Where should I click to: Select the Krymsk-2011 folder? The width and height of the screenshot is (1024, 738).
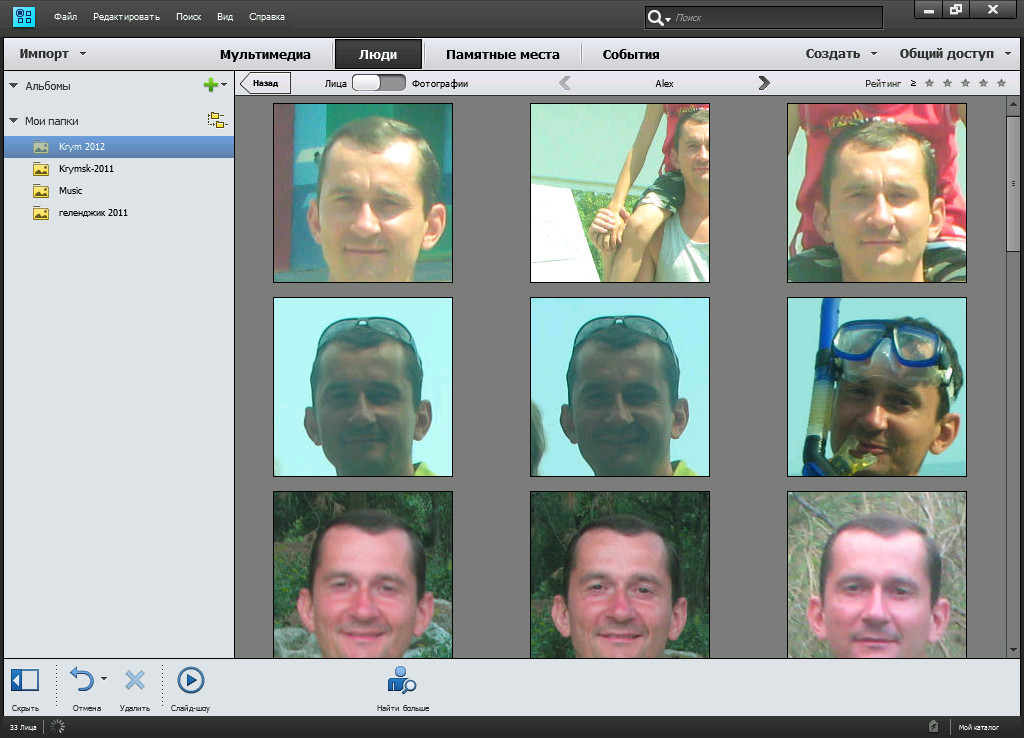tap(86, 169)
